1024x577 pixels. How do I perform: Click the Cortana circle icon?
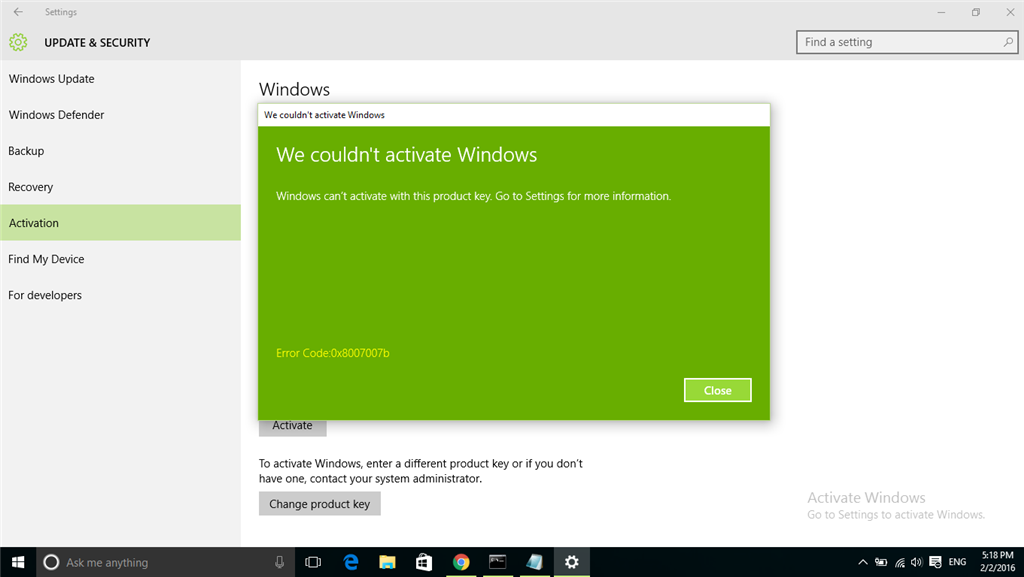(x=51, y=562)
